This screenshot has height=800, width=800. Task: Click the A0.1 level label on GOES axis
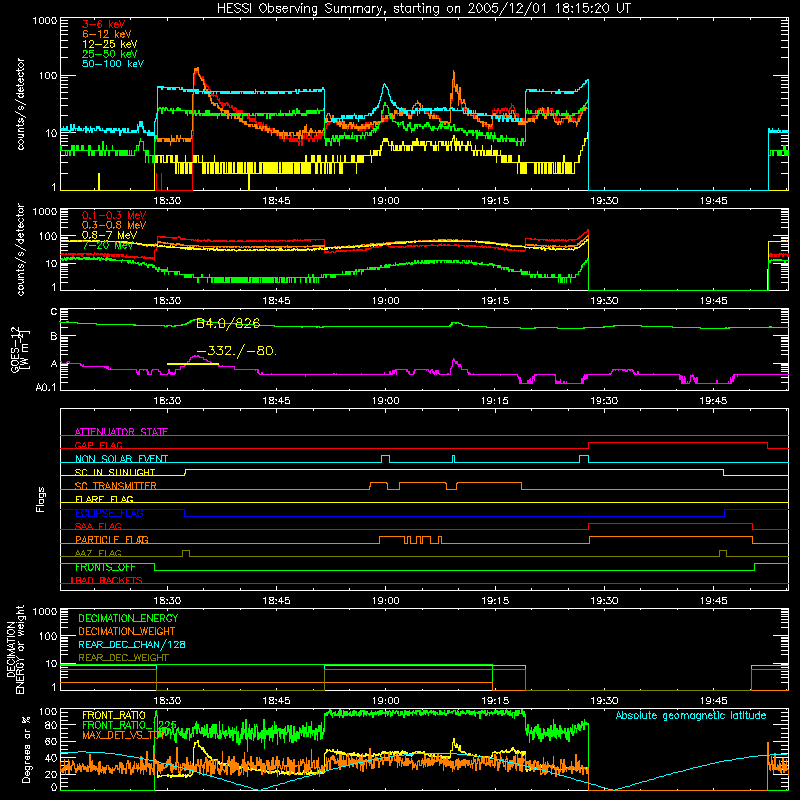46,387
